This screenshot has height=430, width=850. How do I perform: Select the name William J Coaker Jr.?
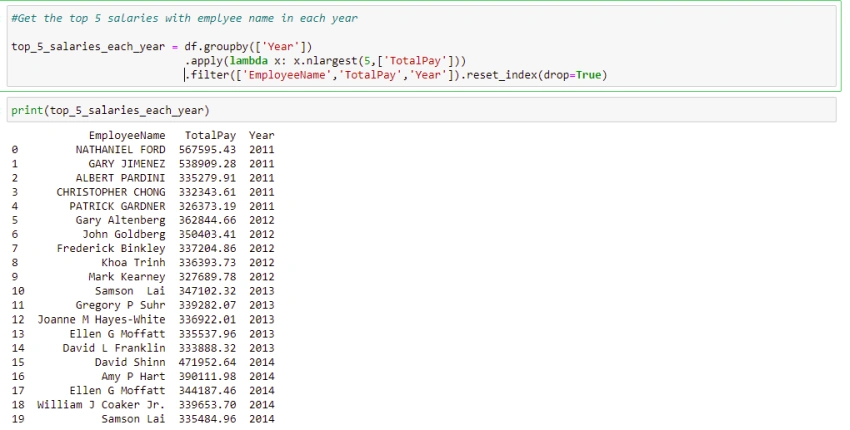click(x=101, y=405)
